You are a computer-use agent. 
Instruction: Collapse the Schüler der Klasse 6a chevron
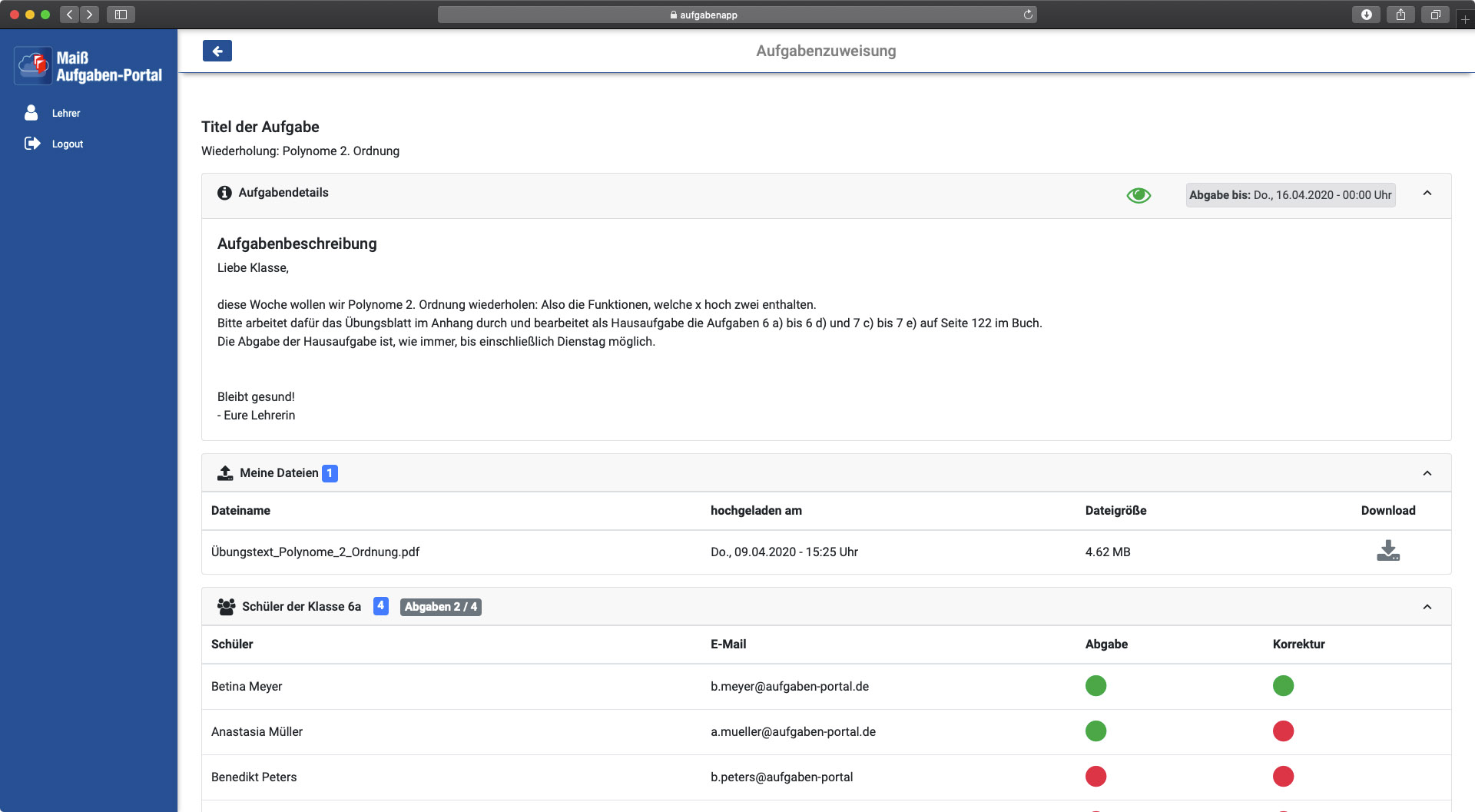pyautogui.click(x=1427, y=607)
